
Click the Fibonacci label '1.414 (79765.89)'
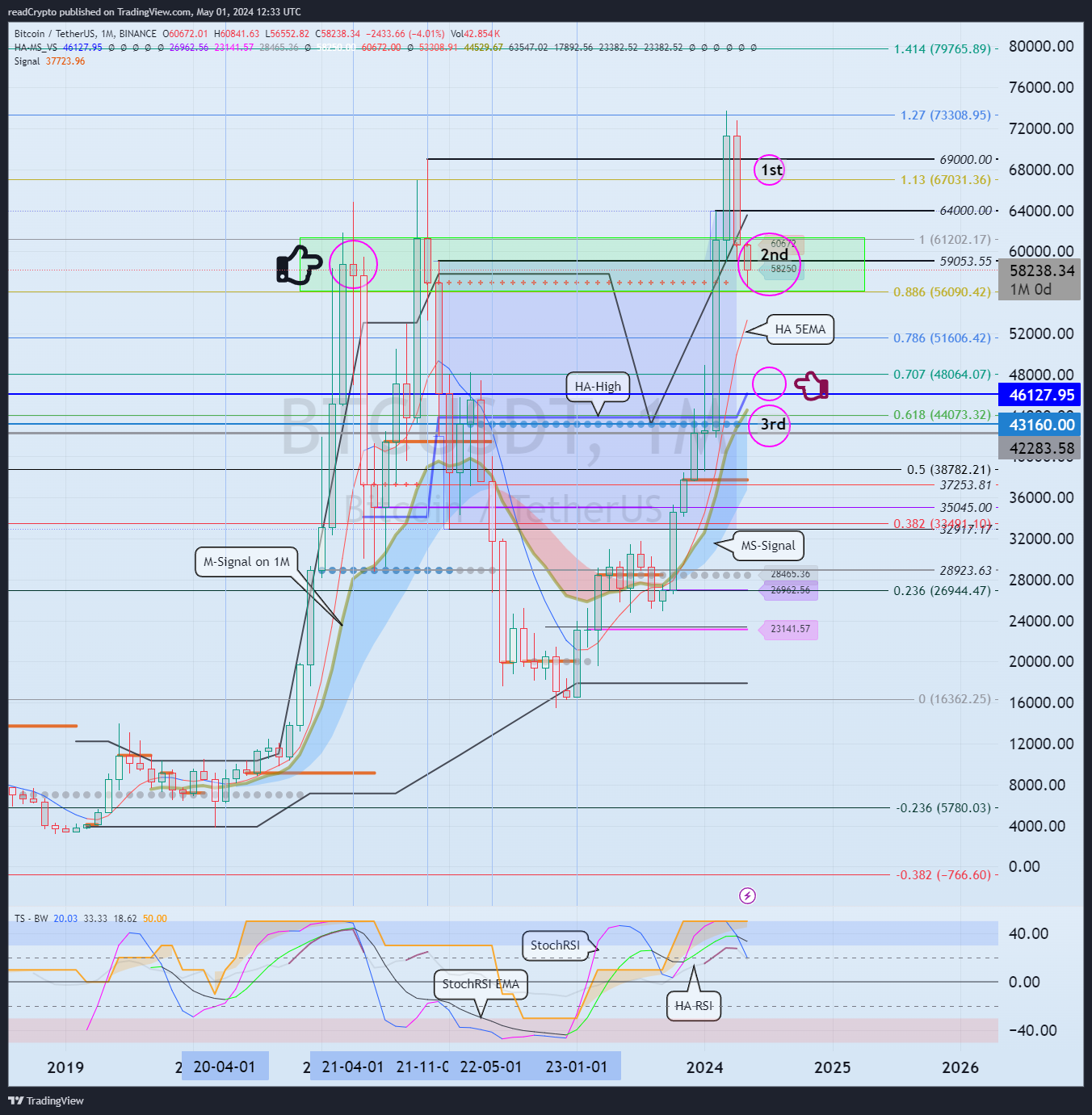(942, 49)
